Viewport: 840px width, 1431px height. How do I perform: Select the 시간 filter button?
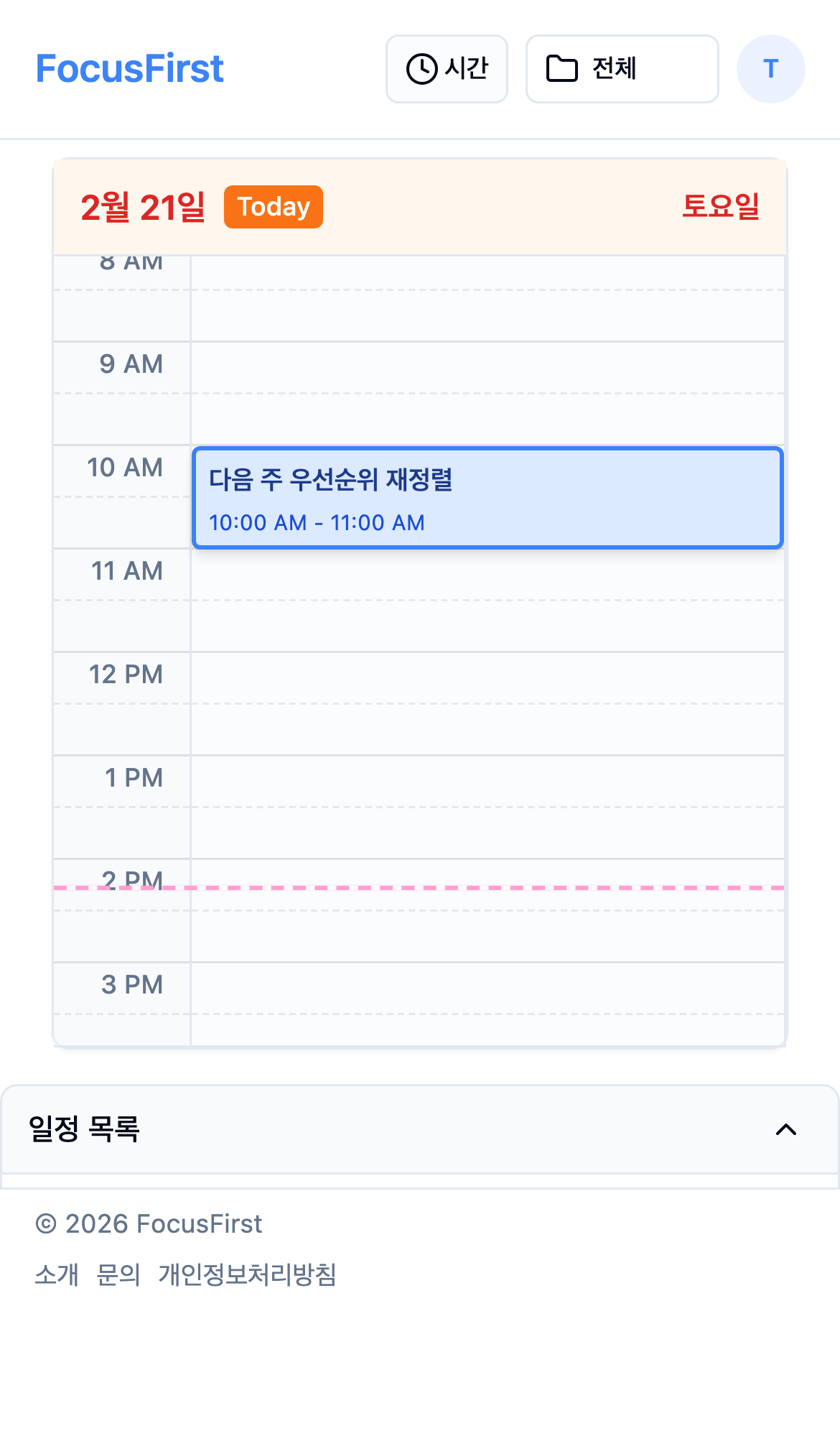pos(447,68)
